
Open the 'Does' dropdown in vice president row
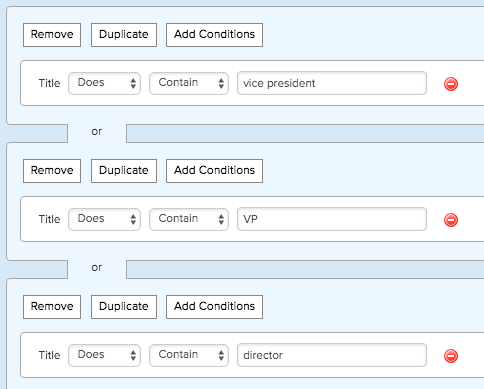104,83
